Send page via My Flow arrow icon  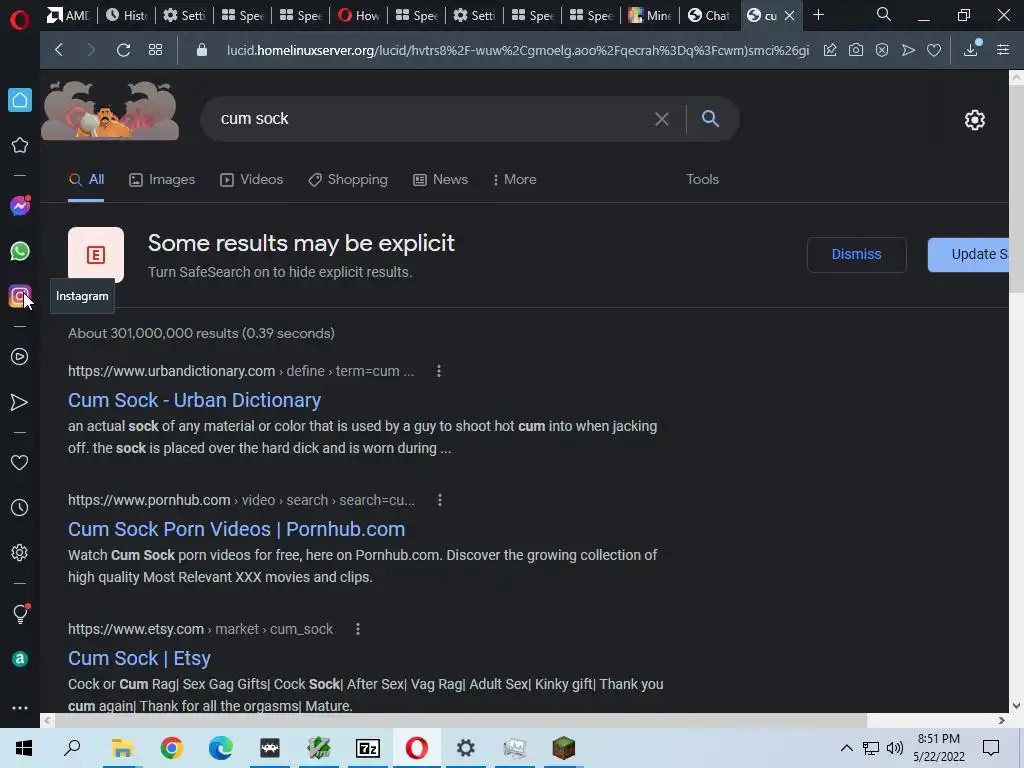point(908,50)
